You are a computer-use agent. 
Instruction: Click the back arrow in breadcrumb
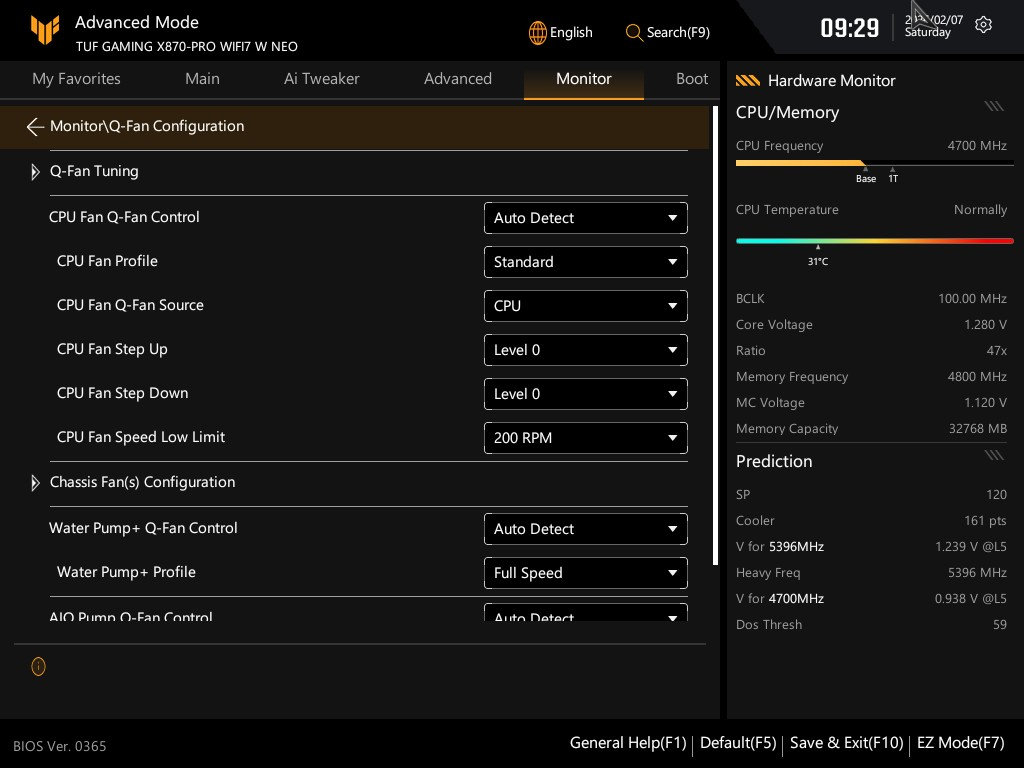point(35,126)
